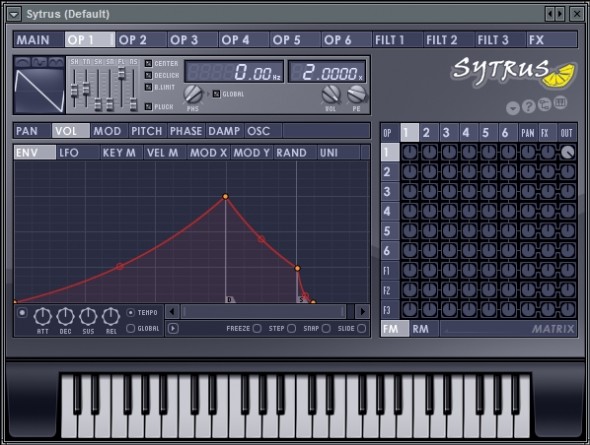Click the DEC envelope knob
The image size is (590, 445).
65,316
